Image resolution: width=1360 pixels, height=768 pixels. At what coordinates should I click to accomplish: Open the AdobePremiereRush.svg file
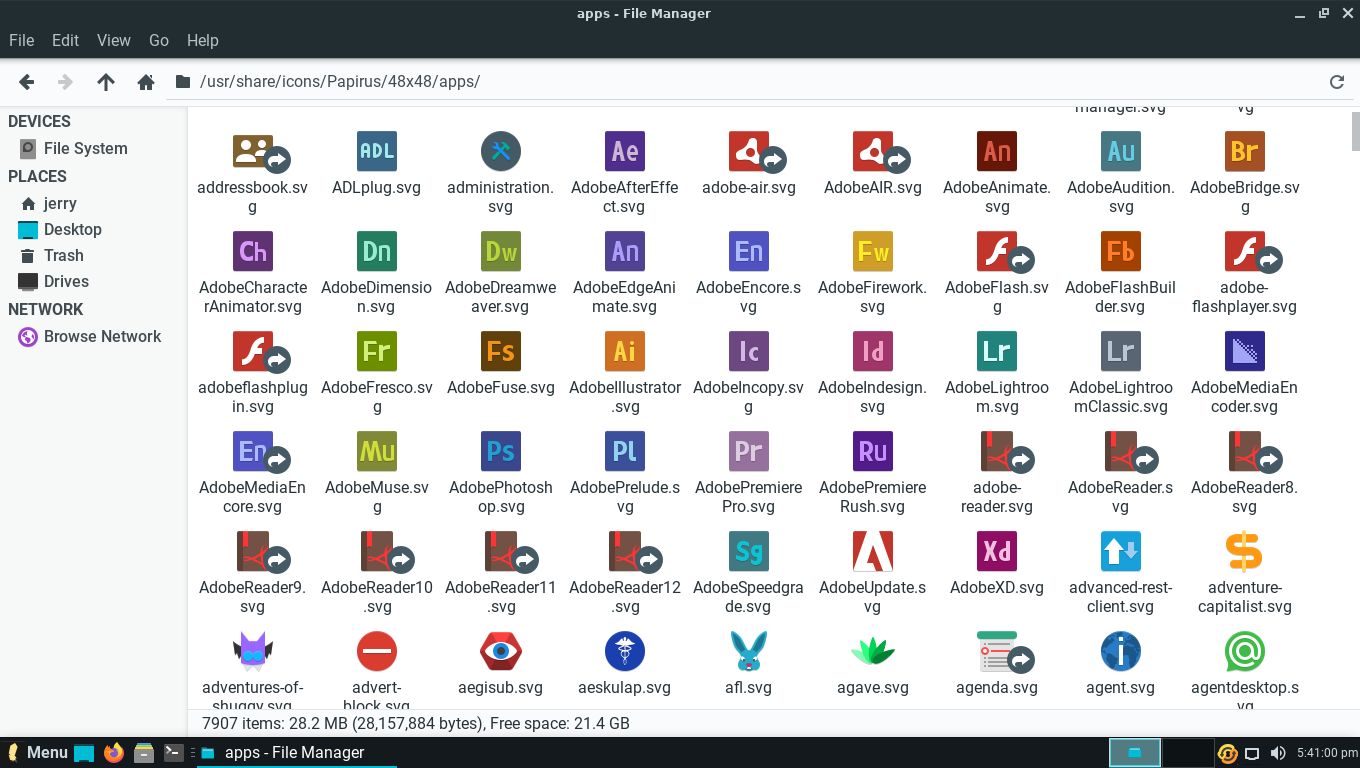tap(872, 451)
